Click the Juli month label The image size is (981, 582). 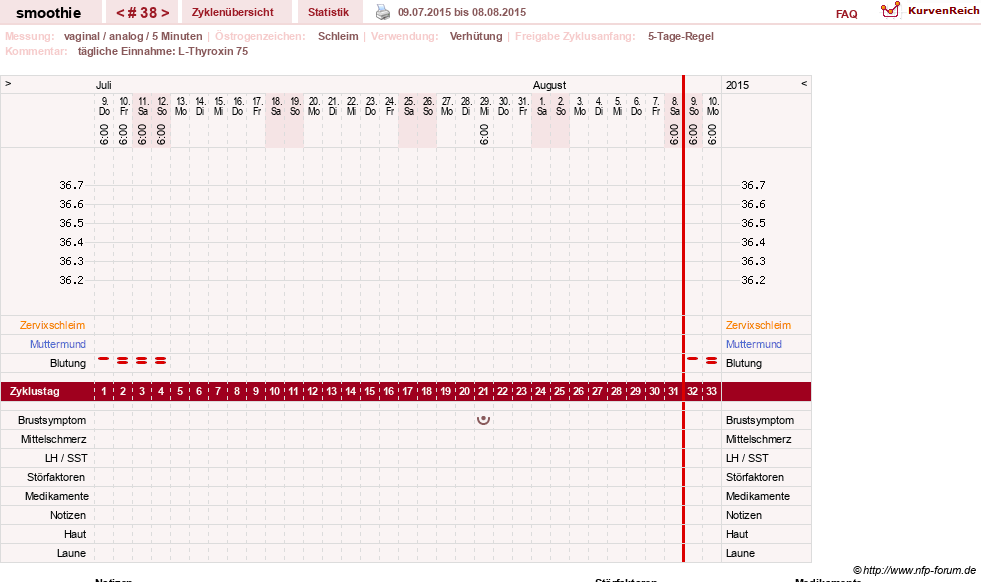coord(104,85)
